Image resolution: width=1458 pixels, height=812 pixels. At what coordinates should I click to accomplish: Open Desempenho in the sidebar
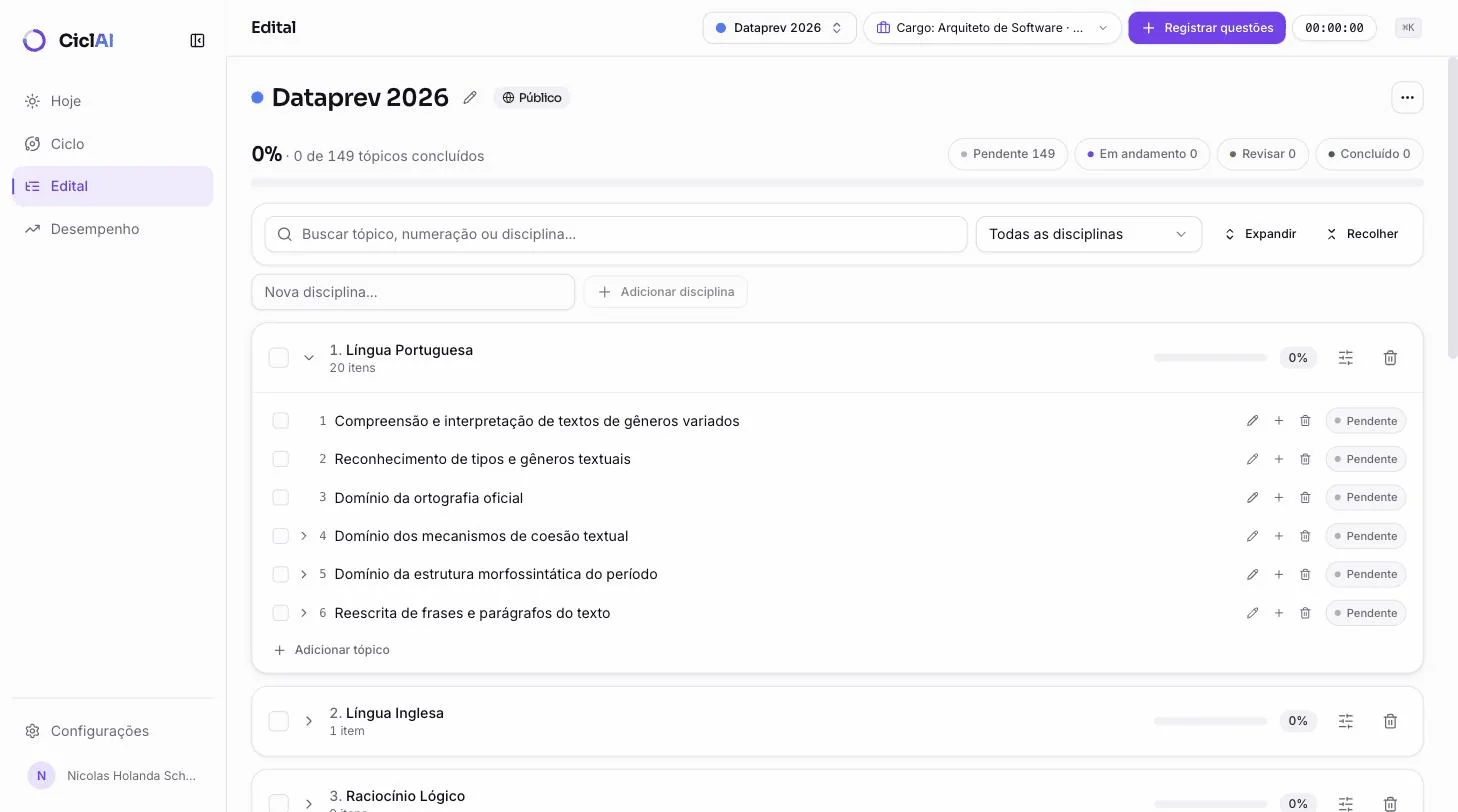(112, 229)
